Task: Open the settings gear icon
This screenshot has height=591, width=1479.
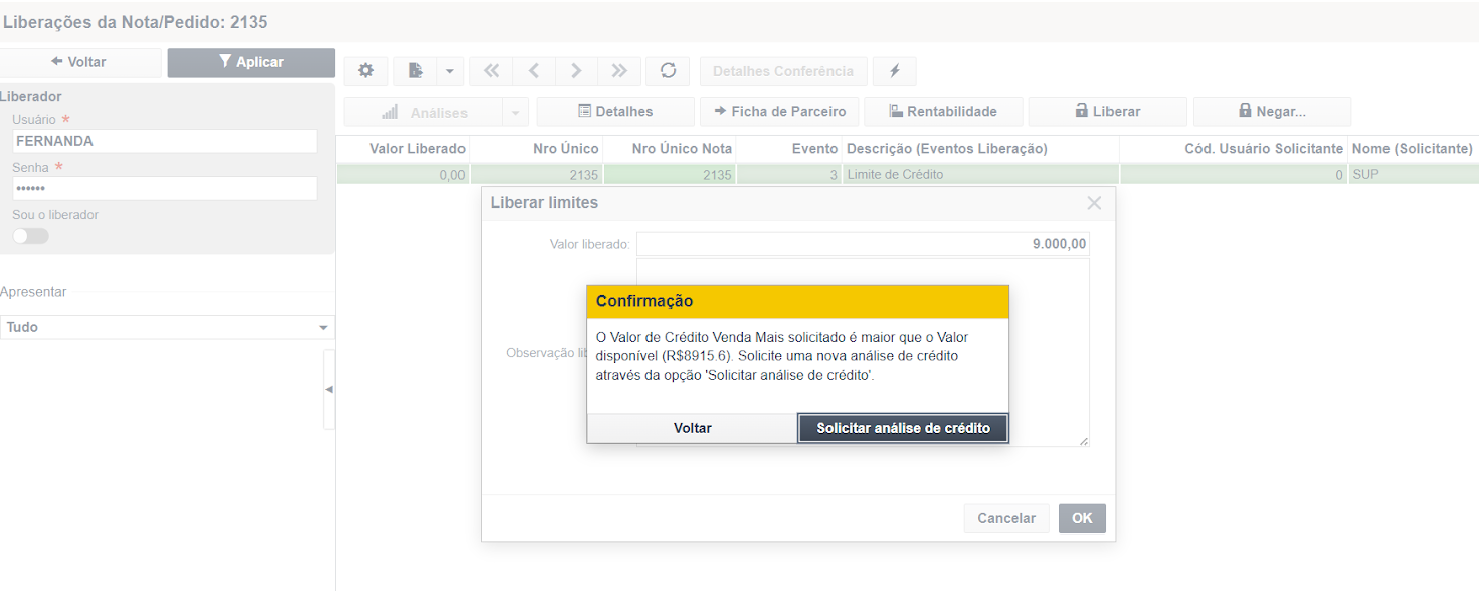Action: point(366,71)
